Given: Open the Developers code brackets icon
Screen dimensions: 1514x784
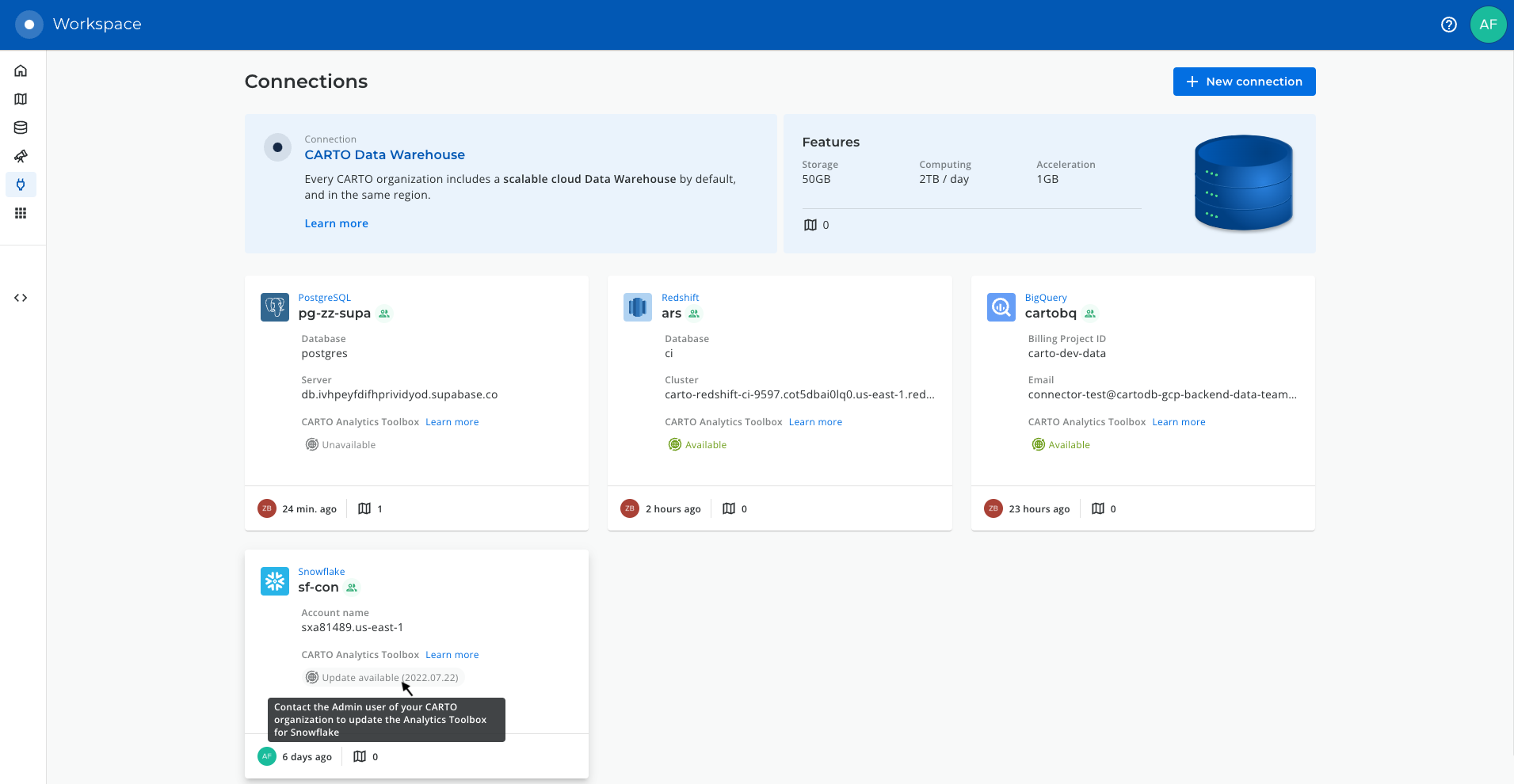Looking at the screenshot, I should (x=21, y=298).
